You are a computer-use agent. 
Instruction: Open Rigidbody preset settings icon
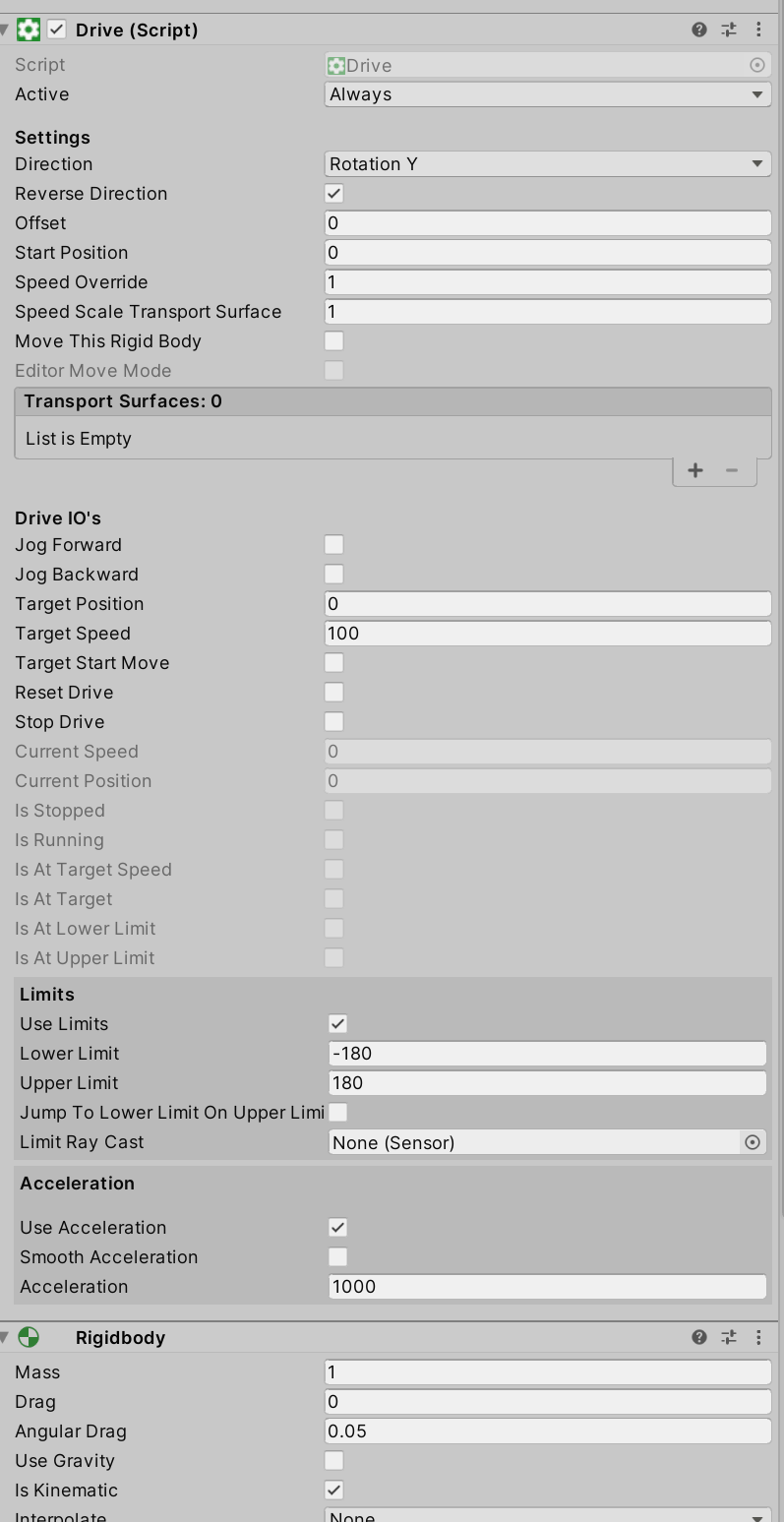pyautogui.click(x=729, y=1337)
